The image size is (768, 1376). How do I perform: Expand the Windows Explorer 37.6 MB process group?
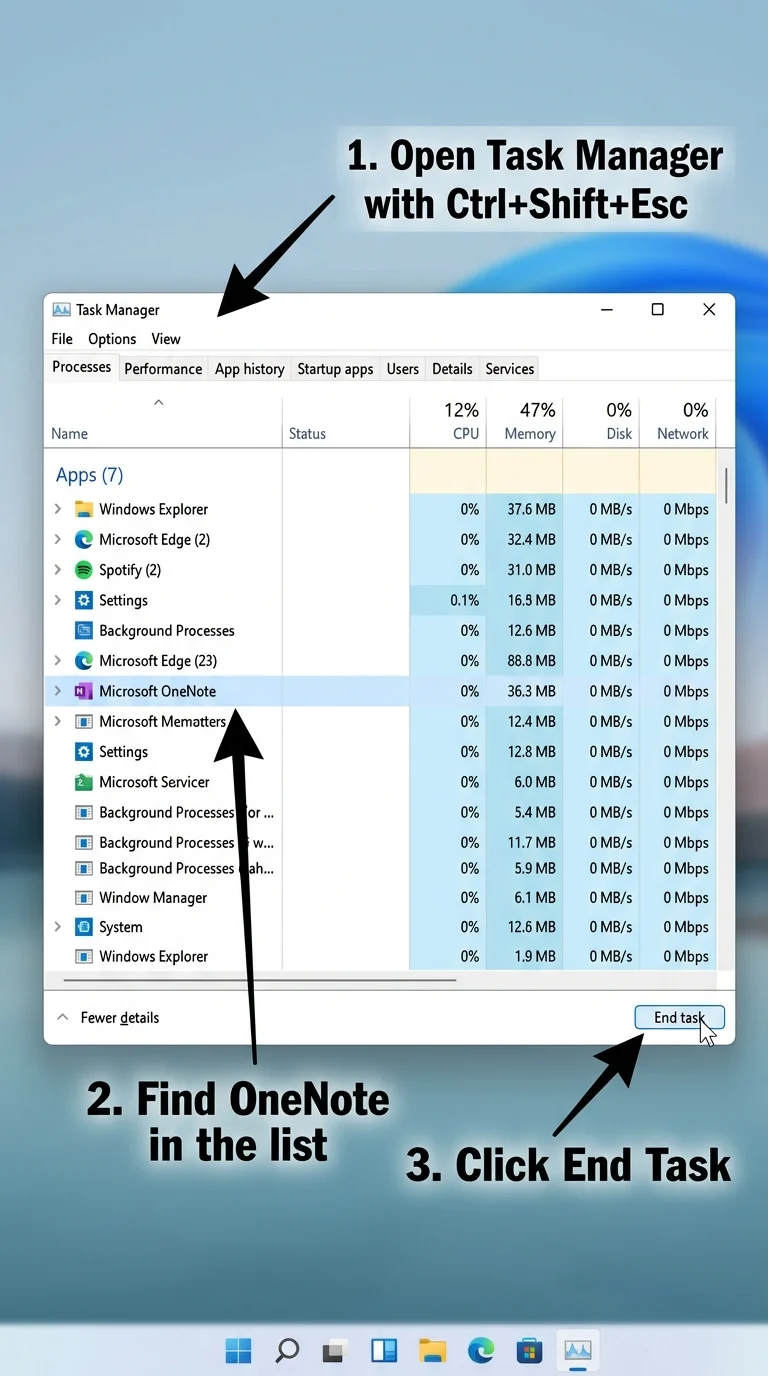click(58, 509)
